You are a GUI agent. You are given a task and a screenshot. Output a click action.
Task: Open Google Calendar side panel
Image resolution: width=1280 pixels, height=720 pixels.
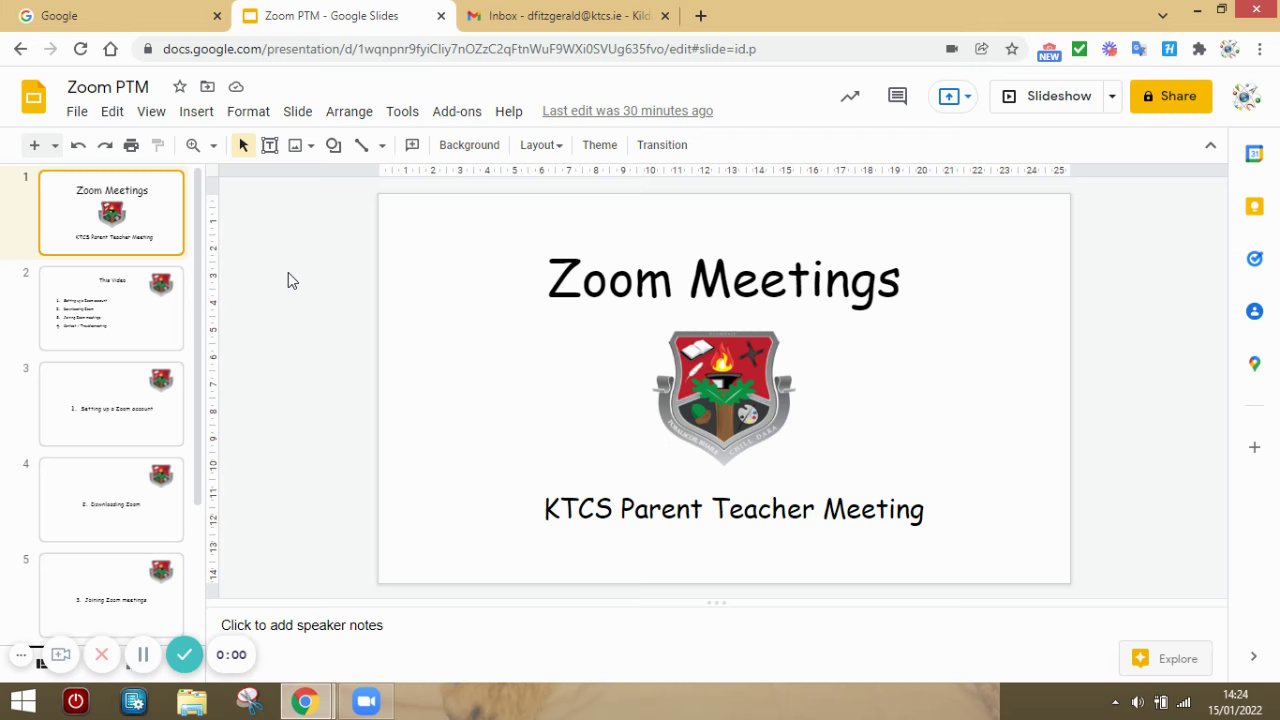(1254, 154)
